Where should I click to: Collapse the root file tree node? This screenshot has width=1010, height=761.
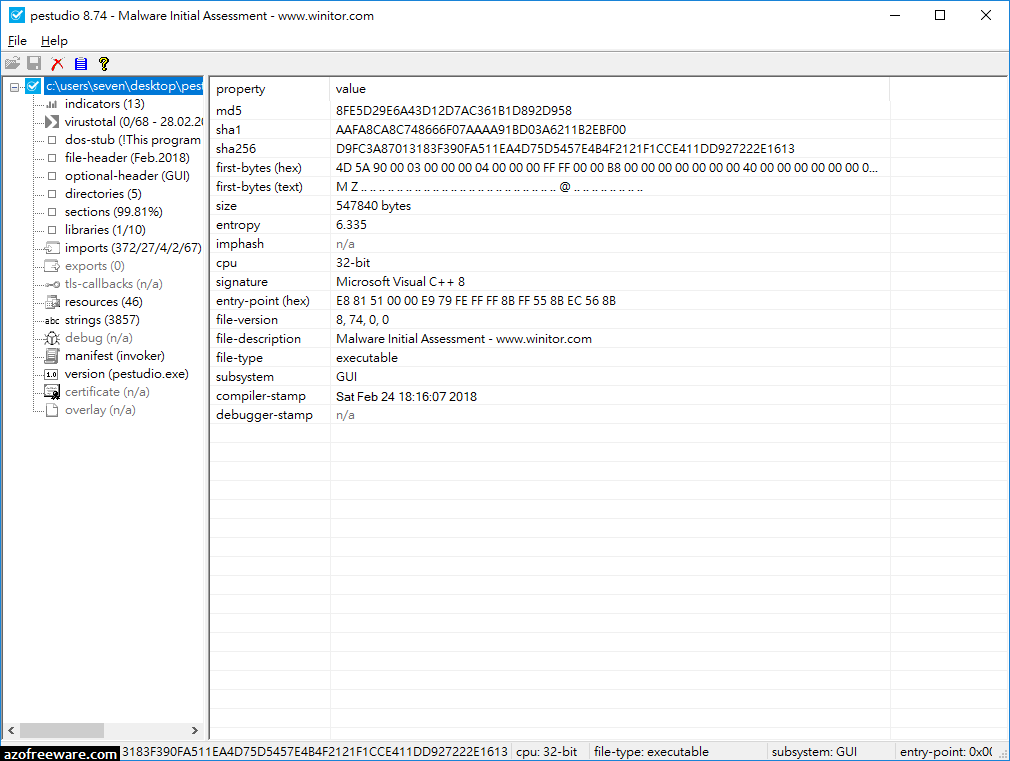(14, 86)
